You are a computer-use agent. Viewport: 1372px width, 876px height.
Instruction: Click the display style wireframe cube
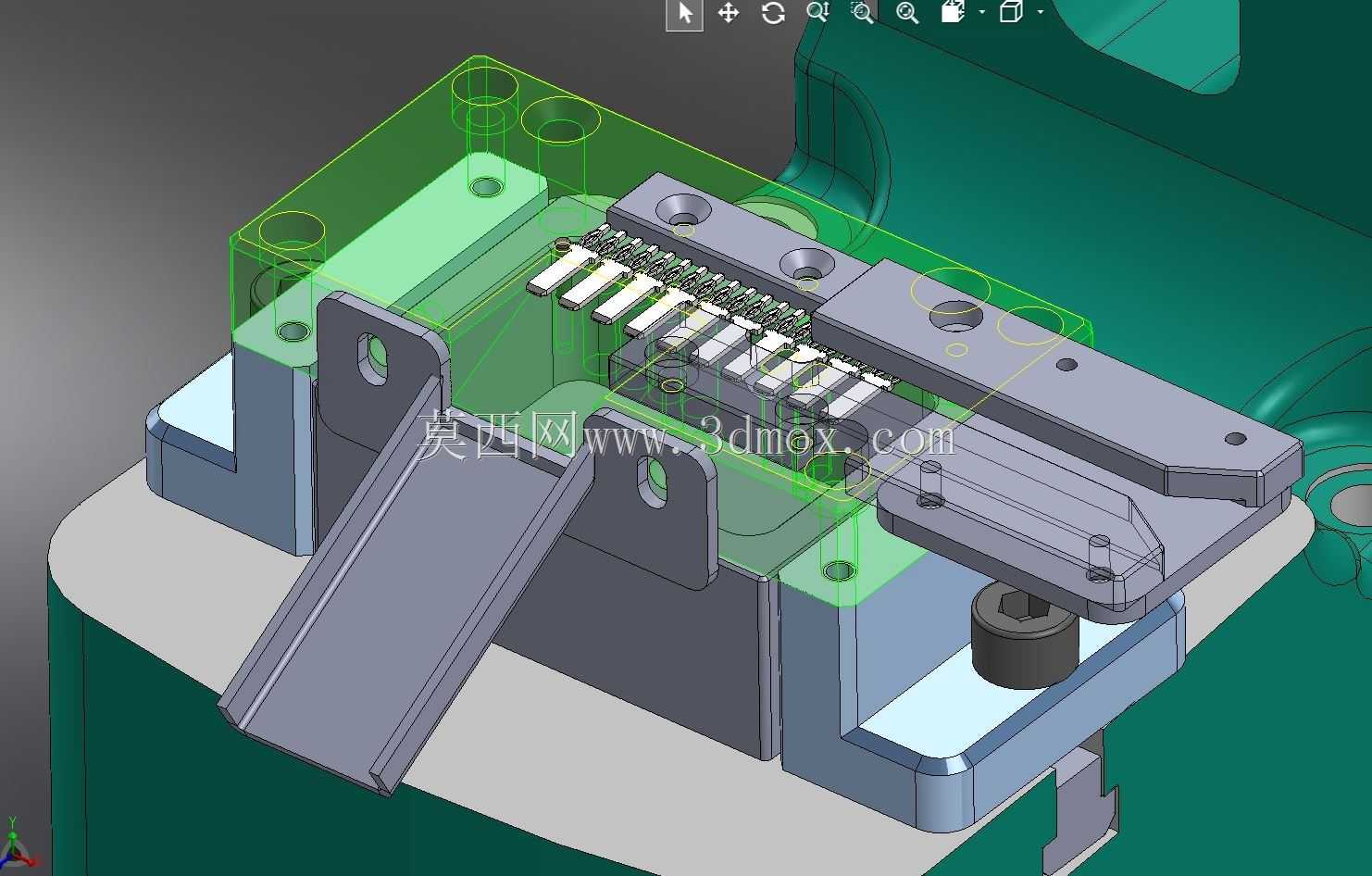1011,12
